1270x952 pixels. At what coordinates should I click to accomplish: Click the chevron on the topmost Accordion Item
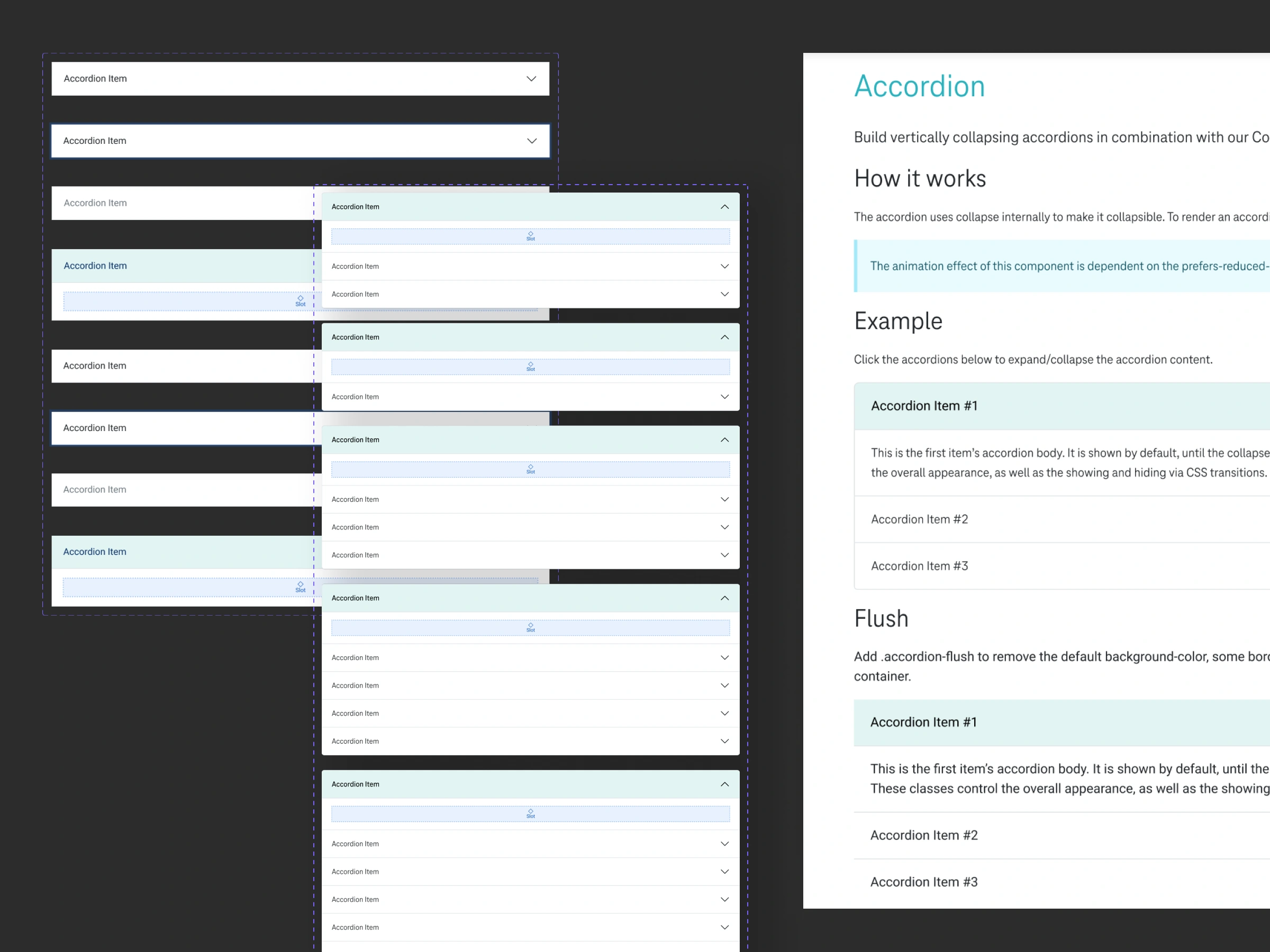pyautogui.click(x=531, y=79)
